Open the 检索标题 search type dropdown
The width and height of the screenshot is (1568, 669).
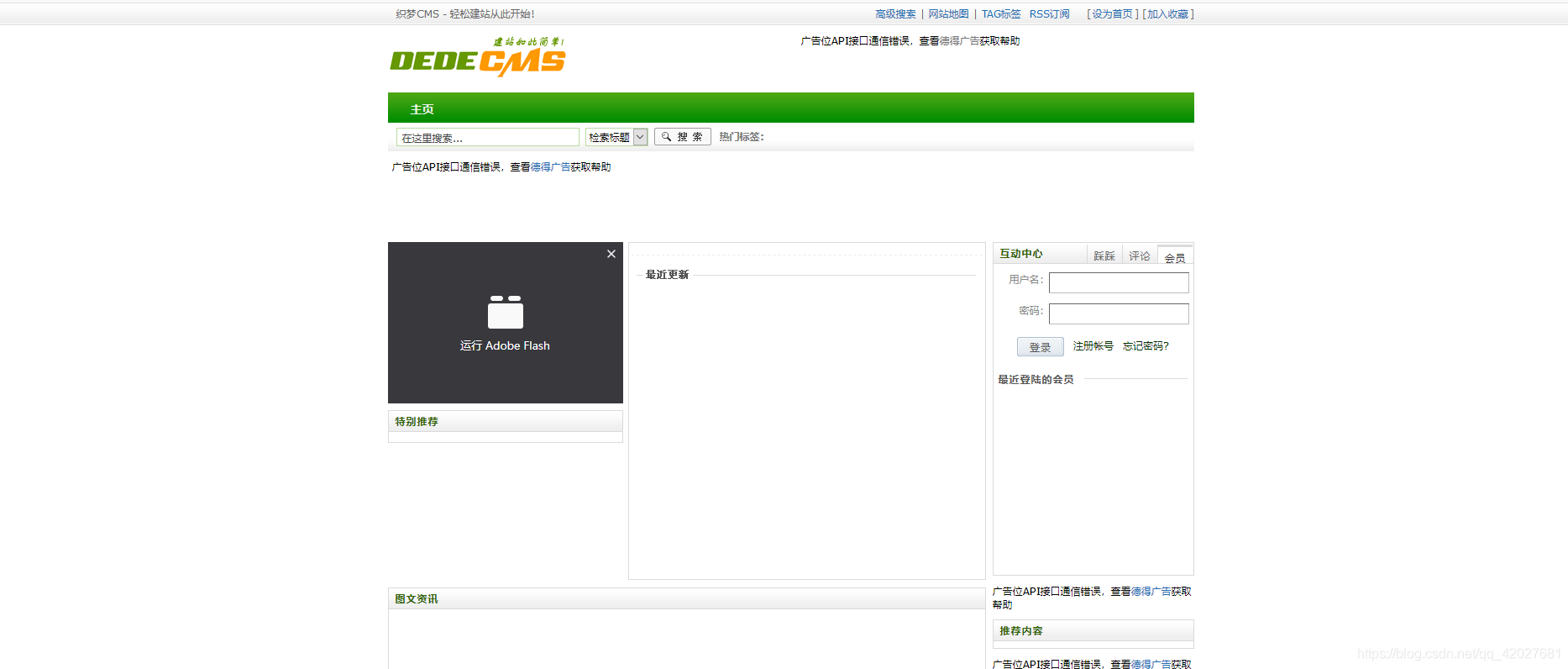tap(616, 137)
